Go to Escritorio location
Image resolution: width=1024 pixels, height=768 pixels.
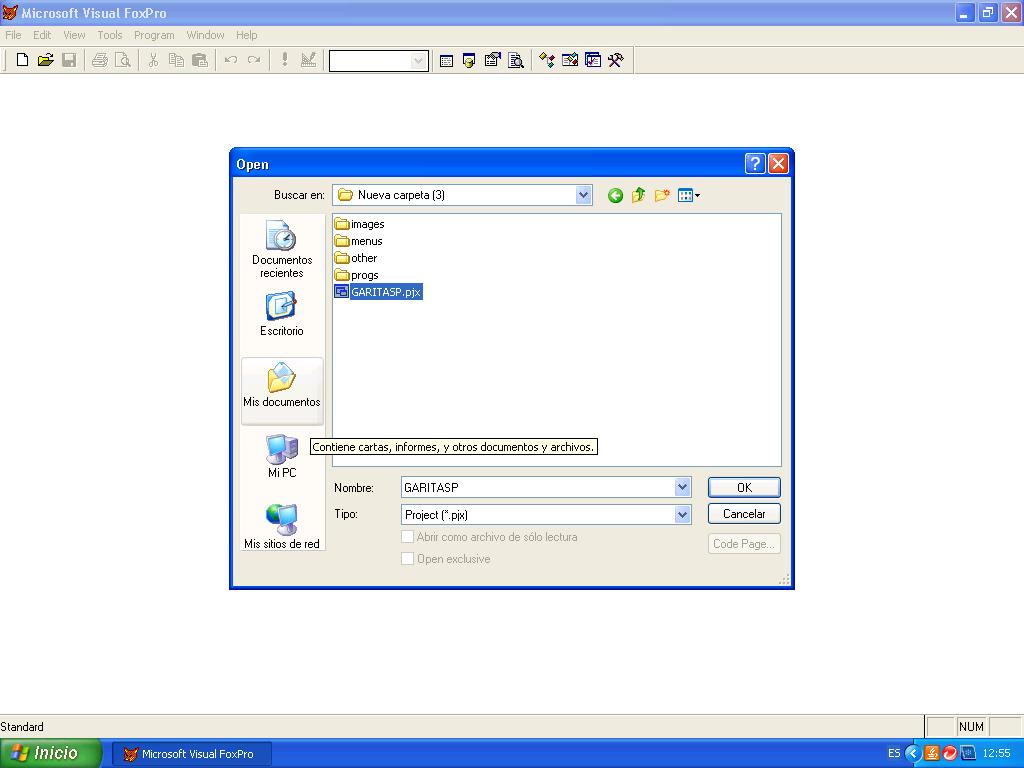(282, 315)
